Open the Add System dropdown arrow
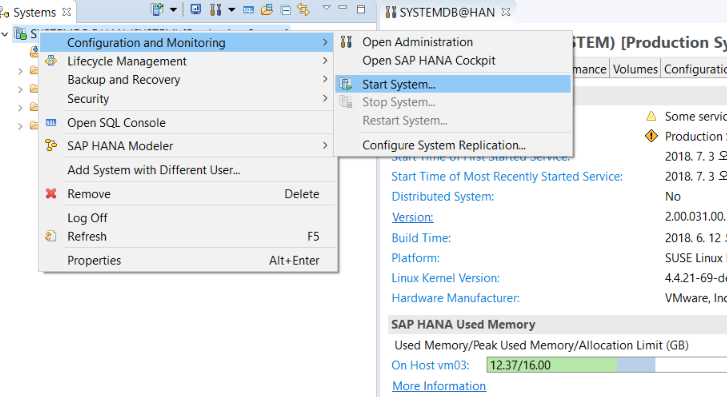727x397 pixels. [x=173, y=10]
